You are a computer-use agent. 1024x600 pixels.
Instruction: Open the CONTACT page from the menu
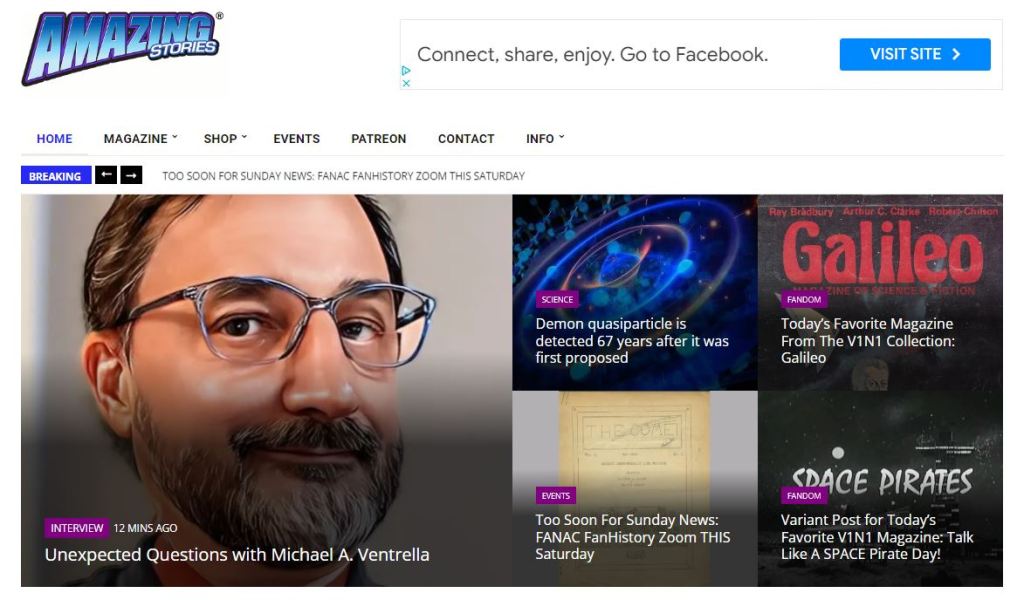(466, 138)
